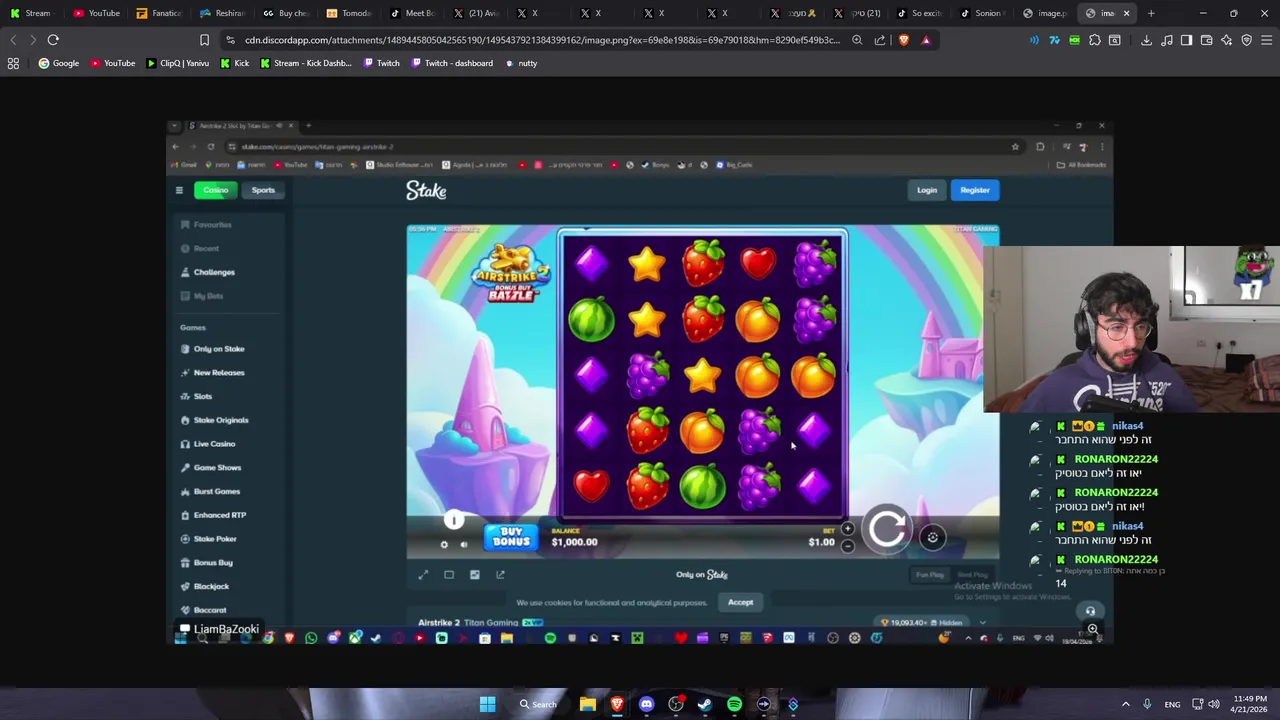Click the slot spin button
This screenshot has width=1280, height=720.
(x=888, y=529)
